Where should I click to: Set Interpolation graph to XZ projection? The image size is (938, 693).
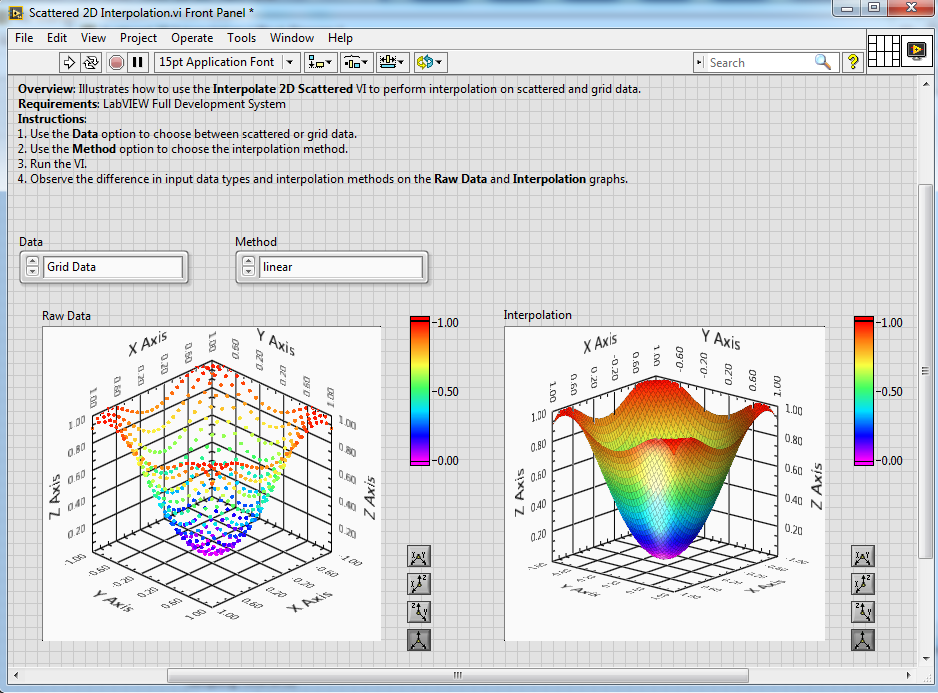coord(863,584)
